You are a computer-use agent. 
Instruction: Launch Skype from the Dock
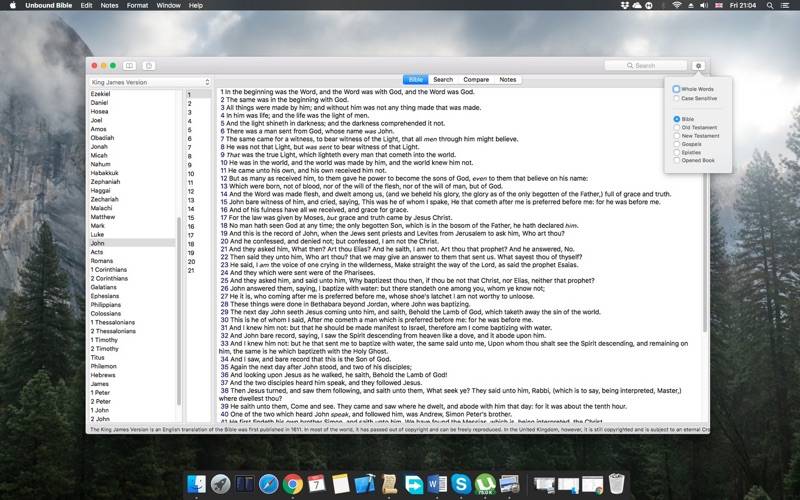pos(461,484)
